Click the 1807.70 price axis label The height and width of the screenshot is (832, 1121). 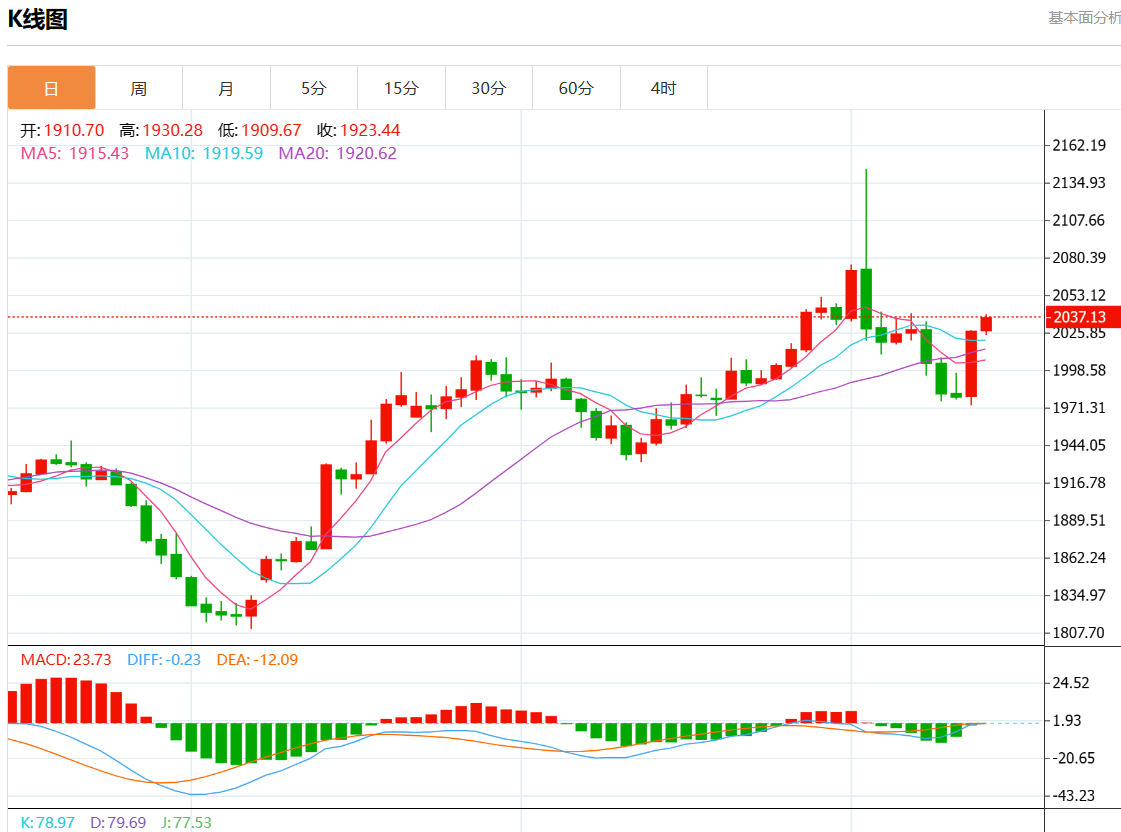click(x=1079, y=633)
